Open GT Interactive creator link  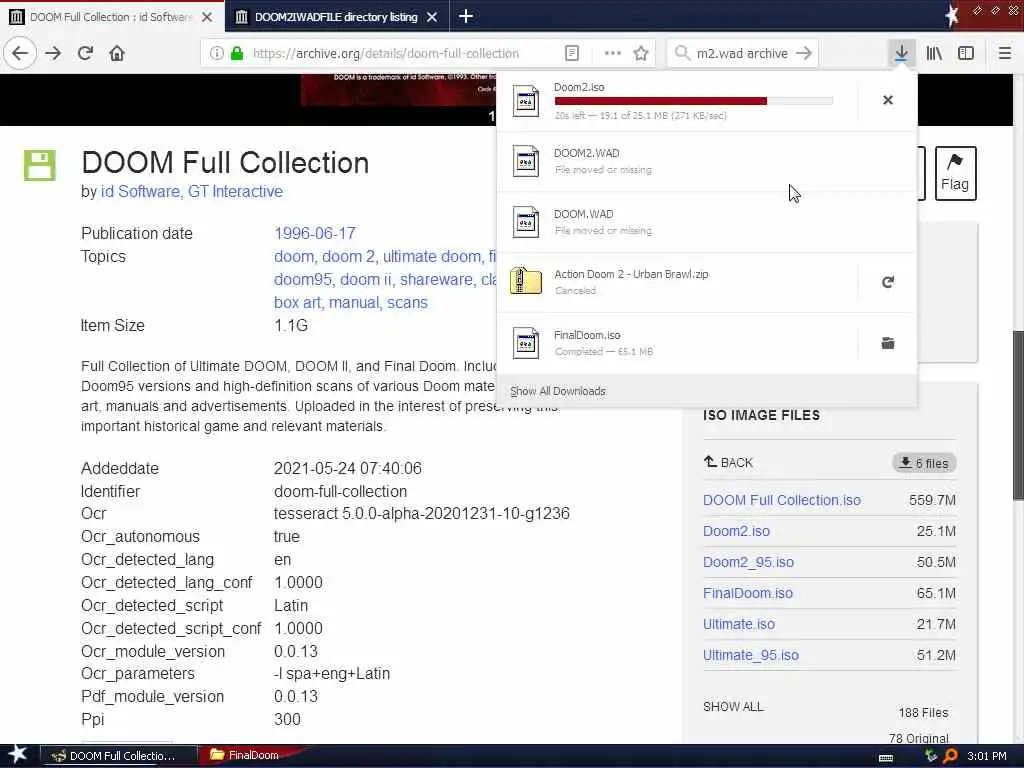coord(235,191)
